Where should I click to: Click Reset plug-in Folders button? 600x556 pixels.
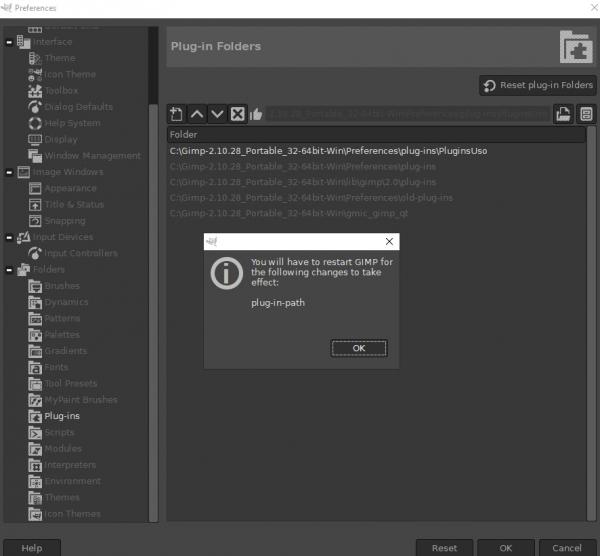pyautogui.click(x=538, y=85)
